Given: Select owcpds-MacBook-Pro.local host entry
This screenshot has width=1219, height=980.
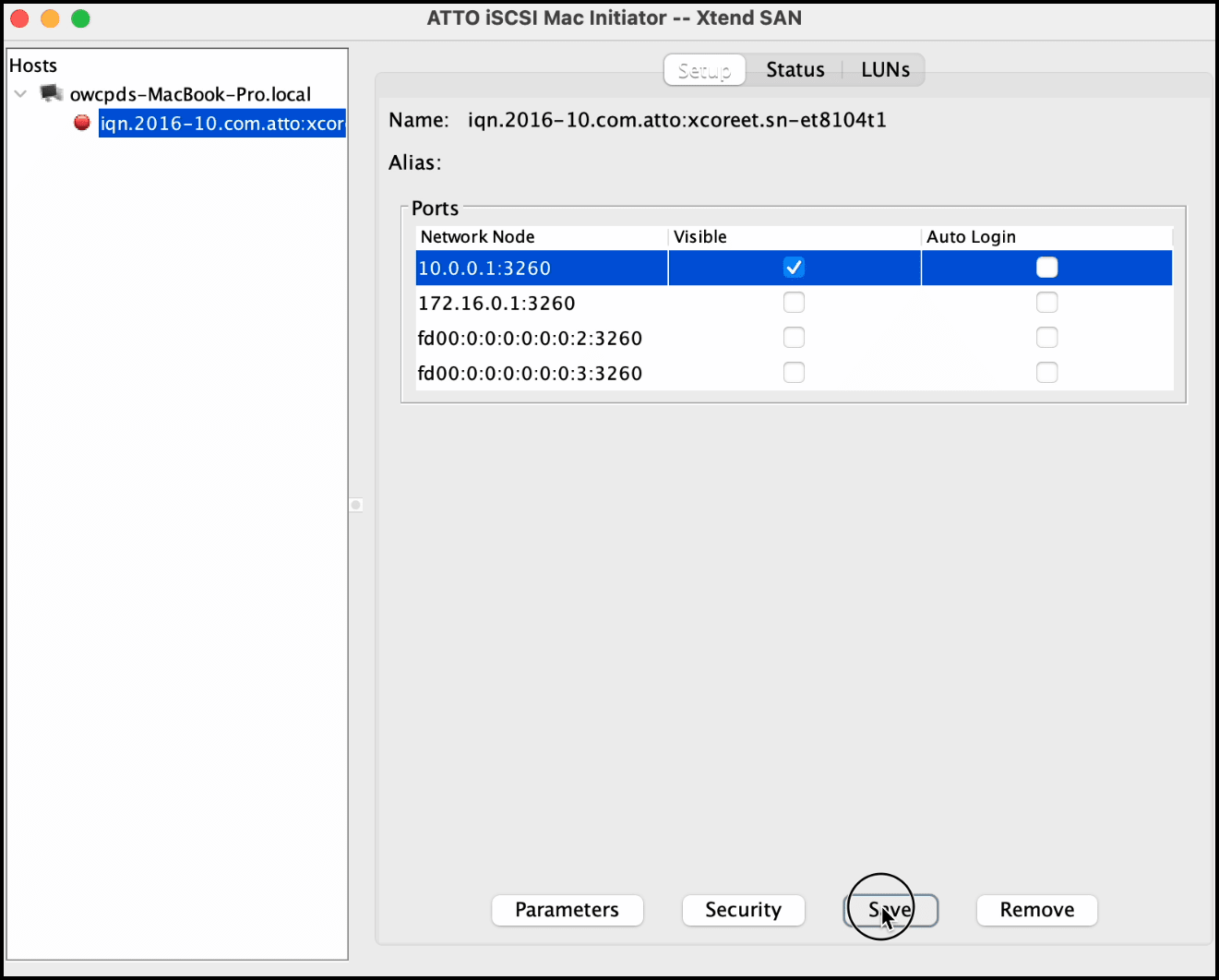Looking at the screenshot, I should [x=190, y=94].
